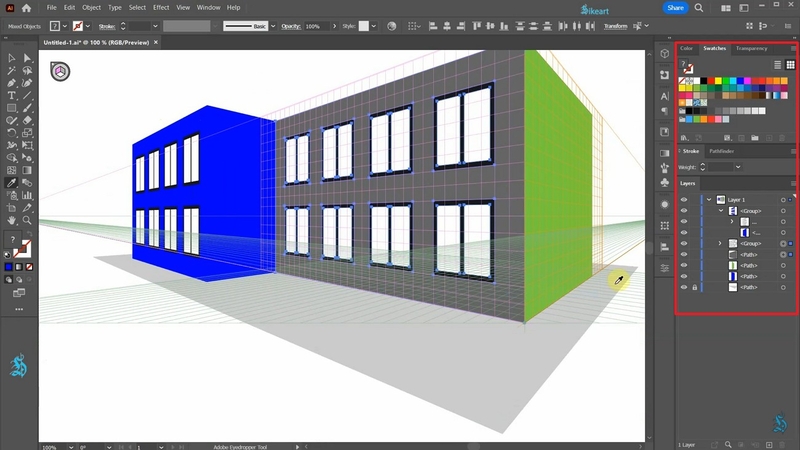Select the Shape Builder tool
This screenshot has width=800, height=450.
coord(11,158)
